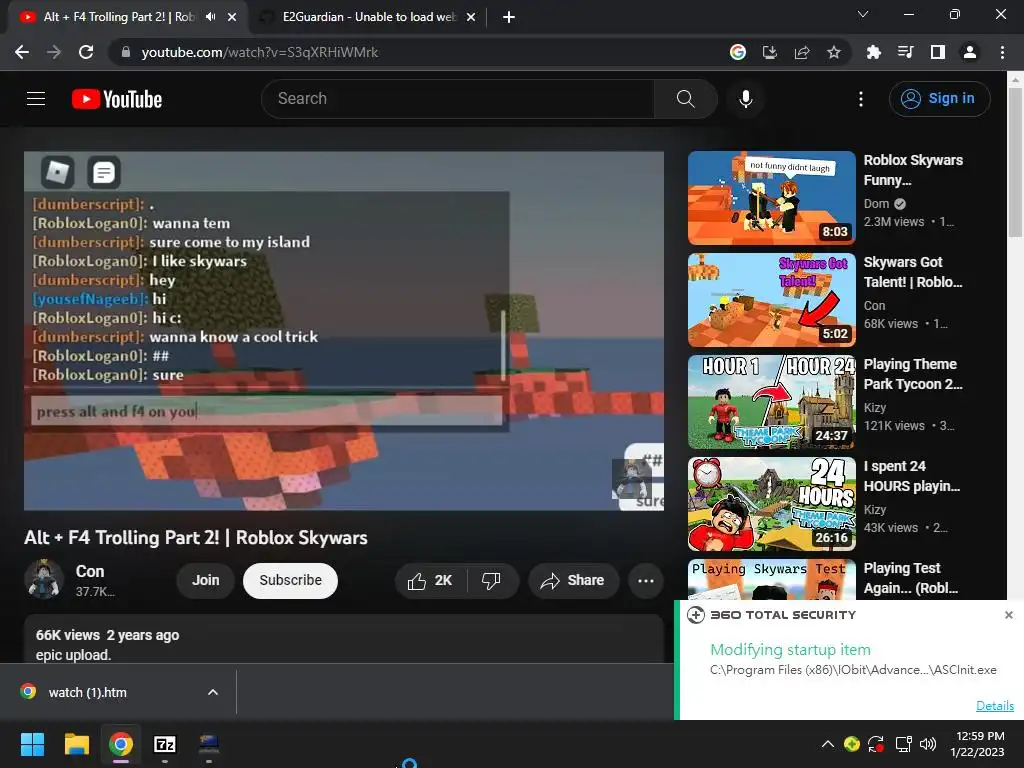1024x768 pixels.
Task: Open Skywars Got Talent video thumbnail
Action: point(772,300)
